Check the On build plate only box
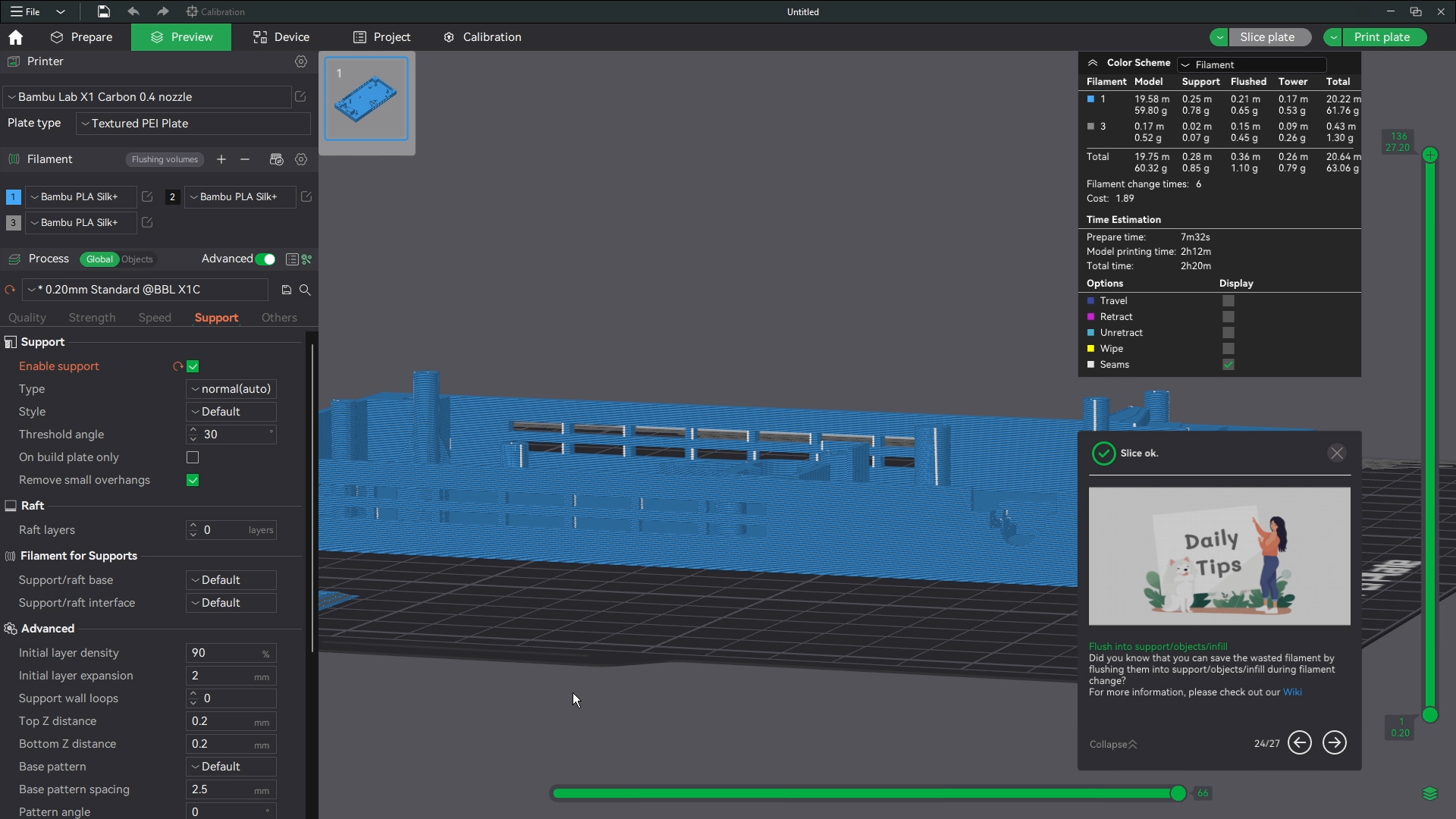 (x=193, y=457)
